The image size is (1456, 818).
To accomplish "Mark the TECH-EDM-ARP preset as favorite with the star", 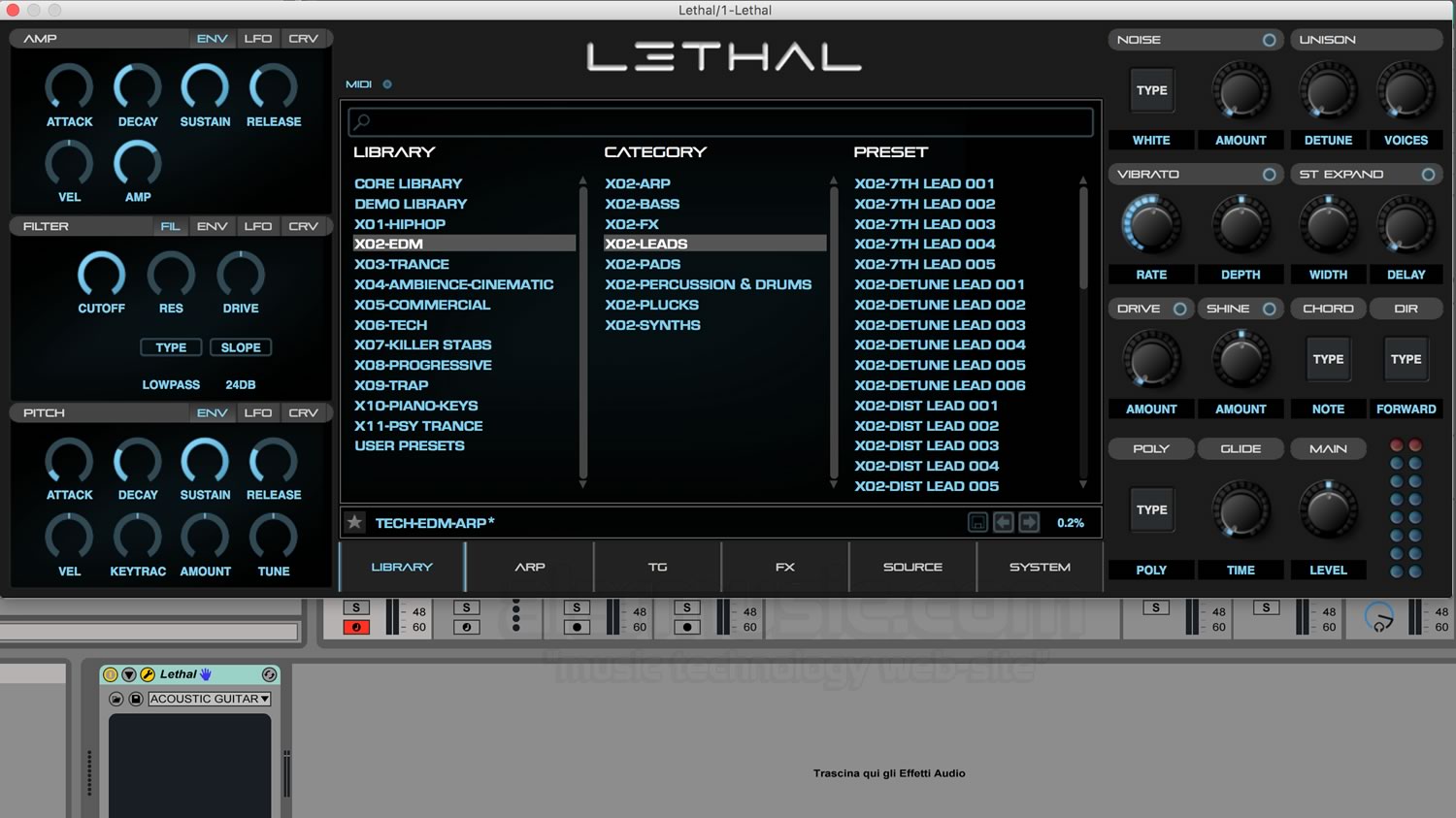I will (x=355, y=522).
